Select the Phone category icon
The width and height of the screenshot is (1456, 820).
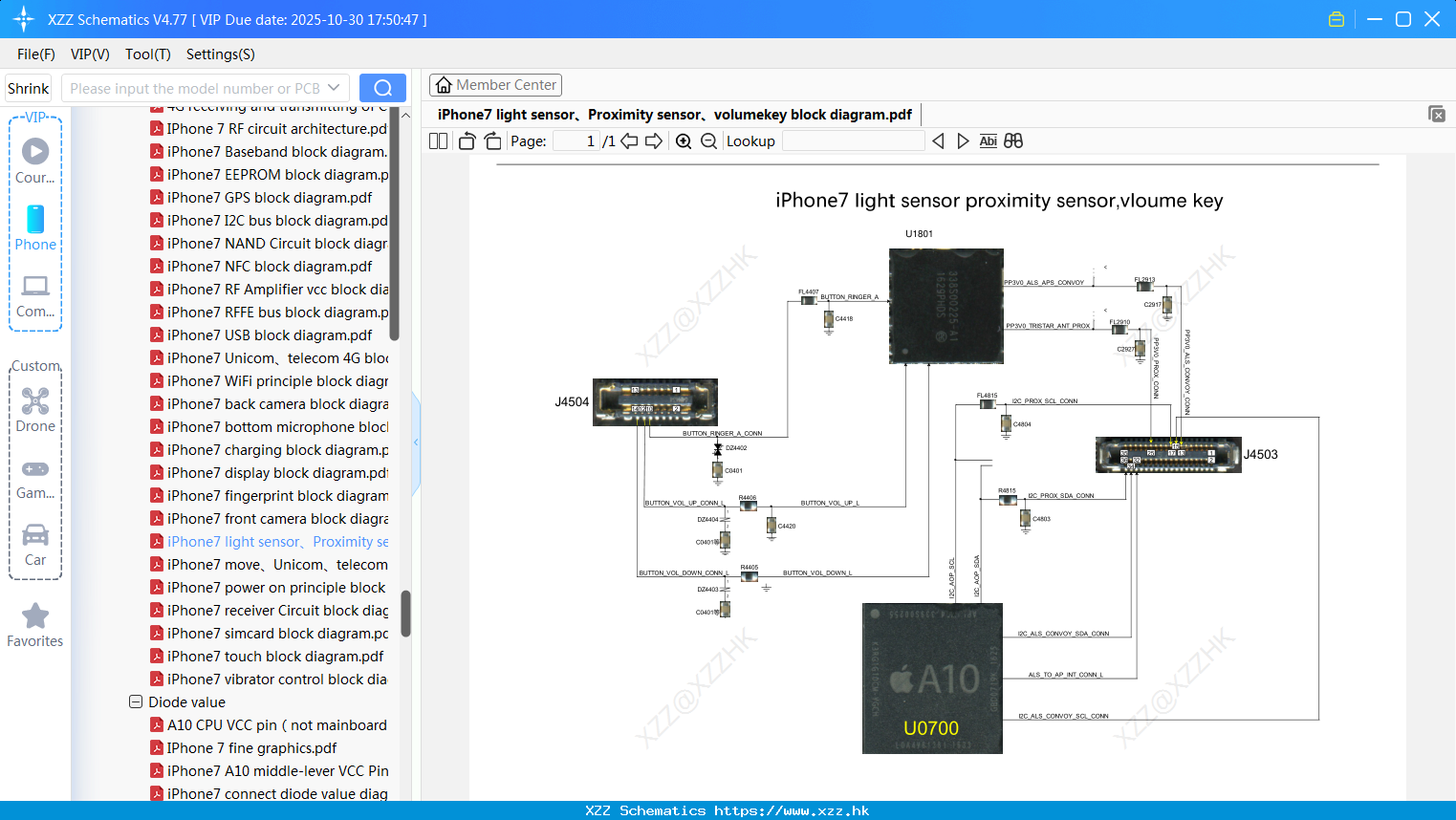point(35,228)
